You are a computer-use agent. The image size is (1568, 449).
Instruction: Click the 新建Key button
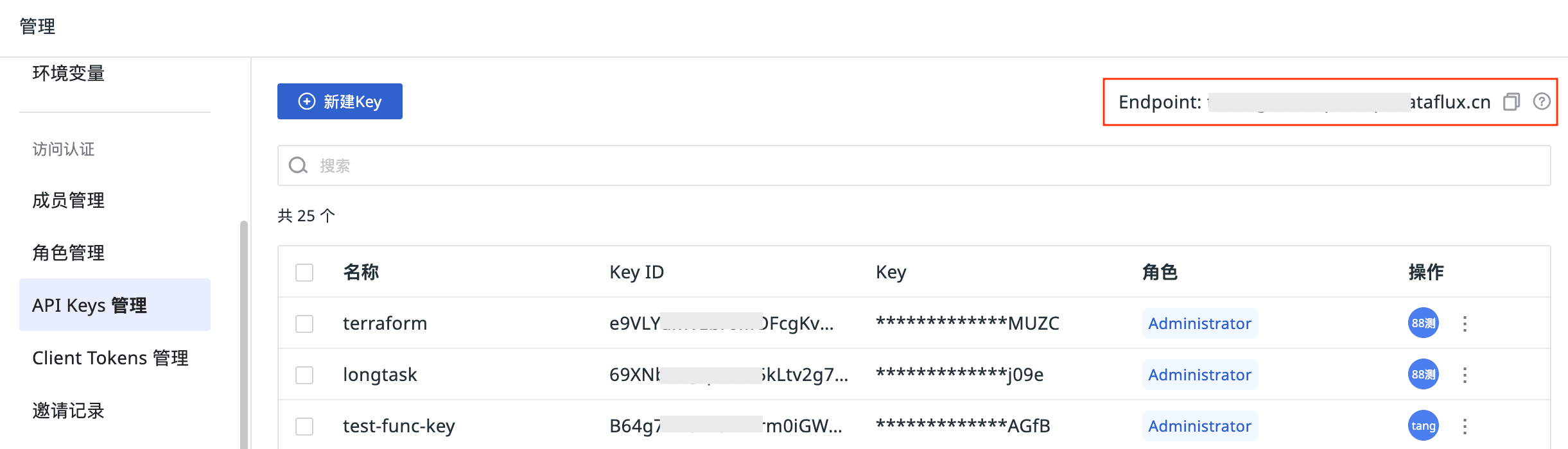(x=340, y=101)
